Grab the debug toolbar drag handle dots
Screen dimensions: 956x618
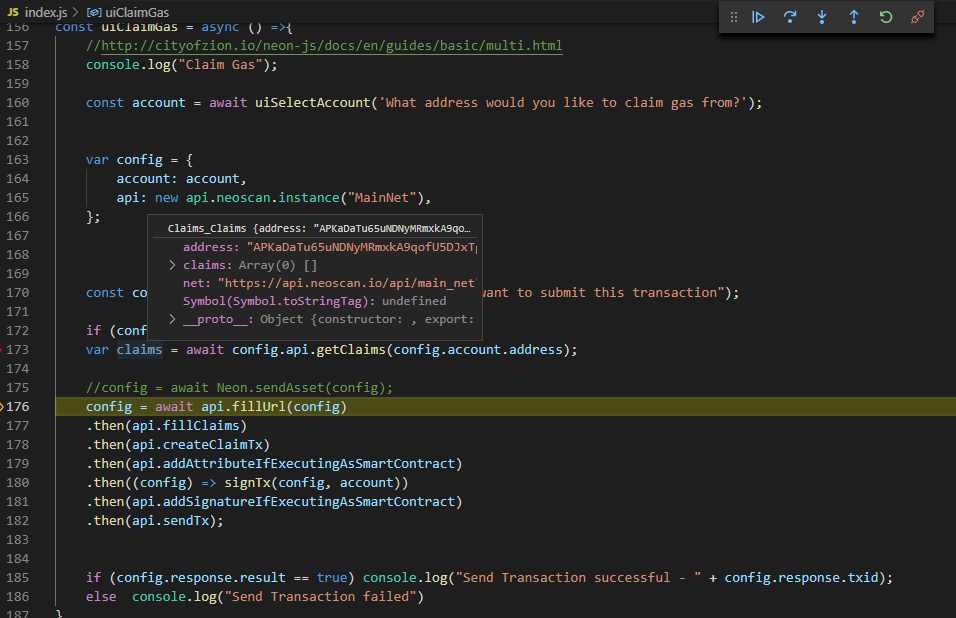point(734,17)
